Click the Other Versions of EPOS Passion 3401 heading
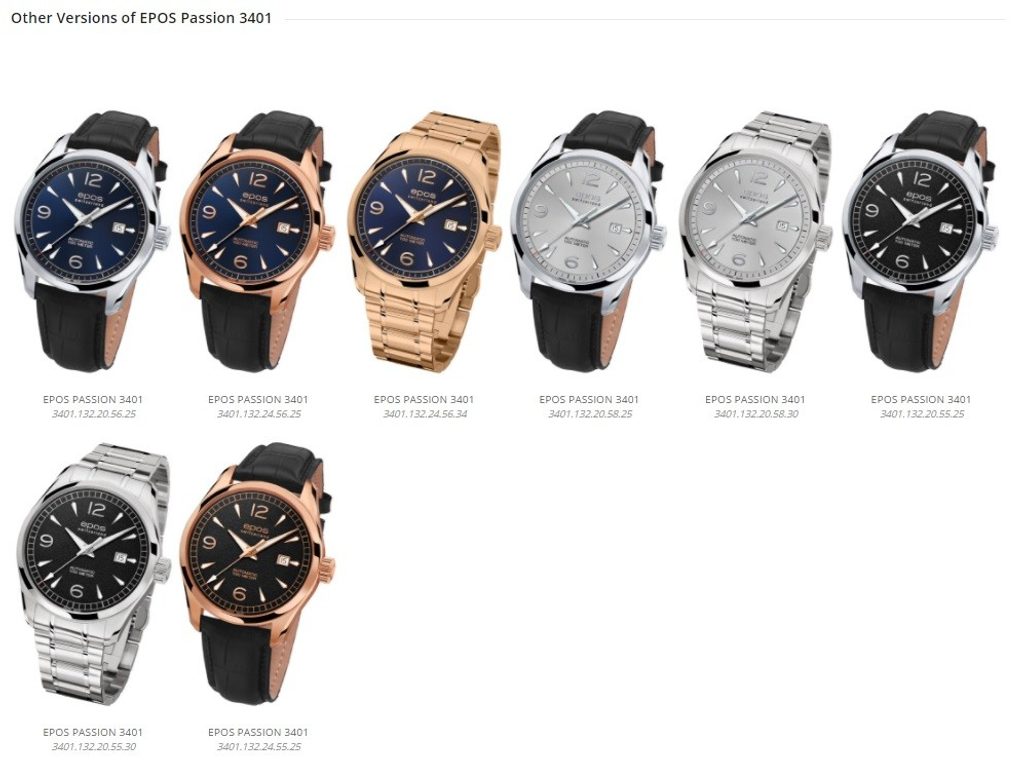The height and width of the screenshot is (760, 1024). (x=141, y=18)
